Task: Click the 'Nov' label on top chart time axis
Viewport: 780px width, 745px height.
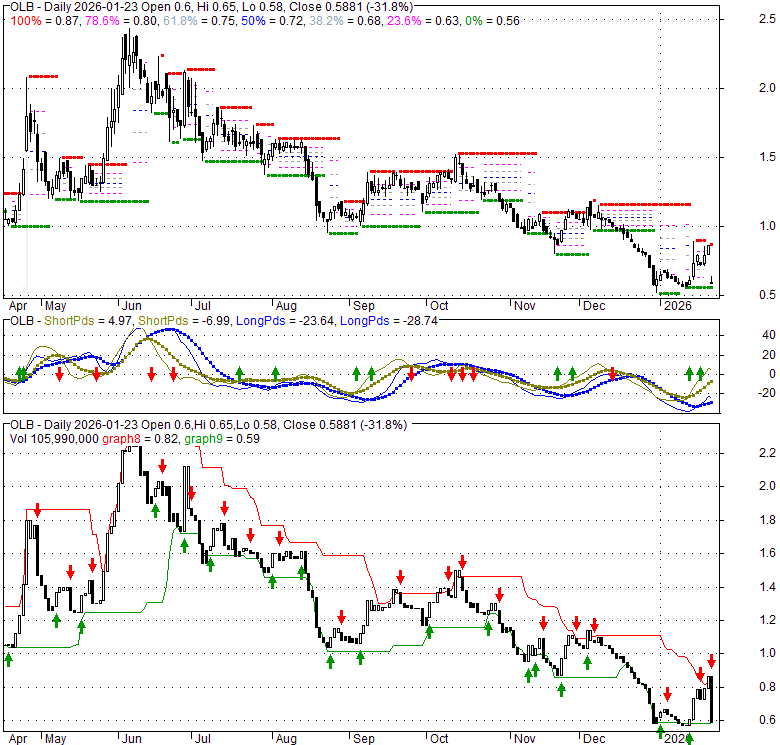Action: pos(524,306)
